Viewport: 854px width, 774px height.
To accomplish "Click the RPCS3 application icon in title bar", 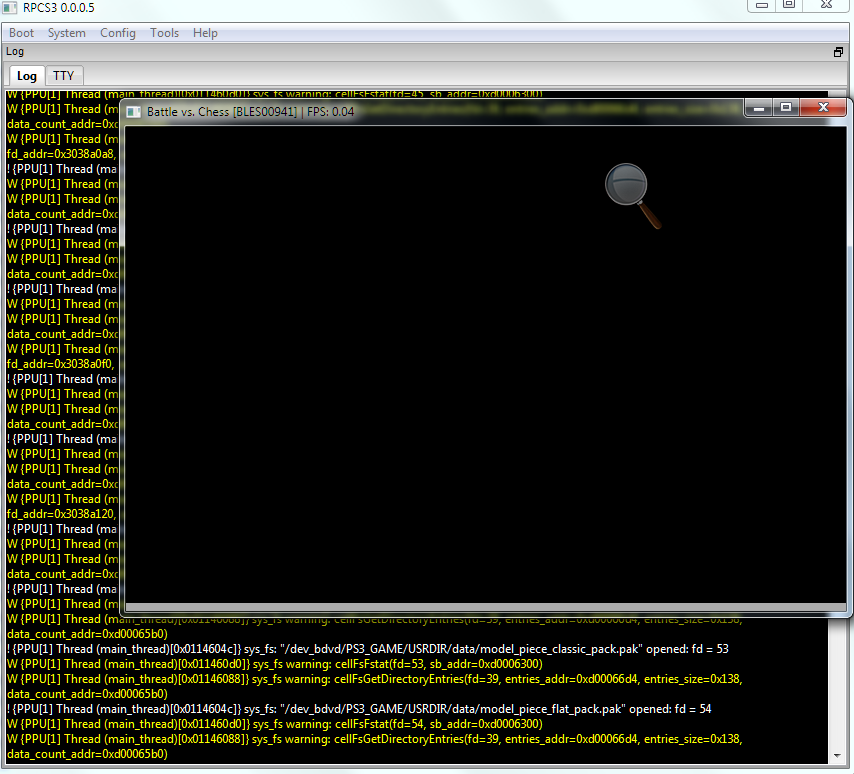I will click(9, 8).
